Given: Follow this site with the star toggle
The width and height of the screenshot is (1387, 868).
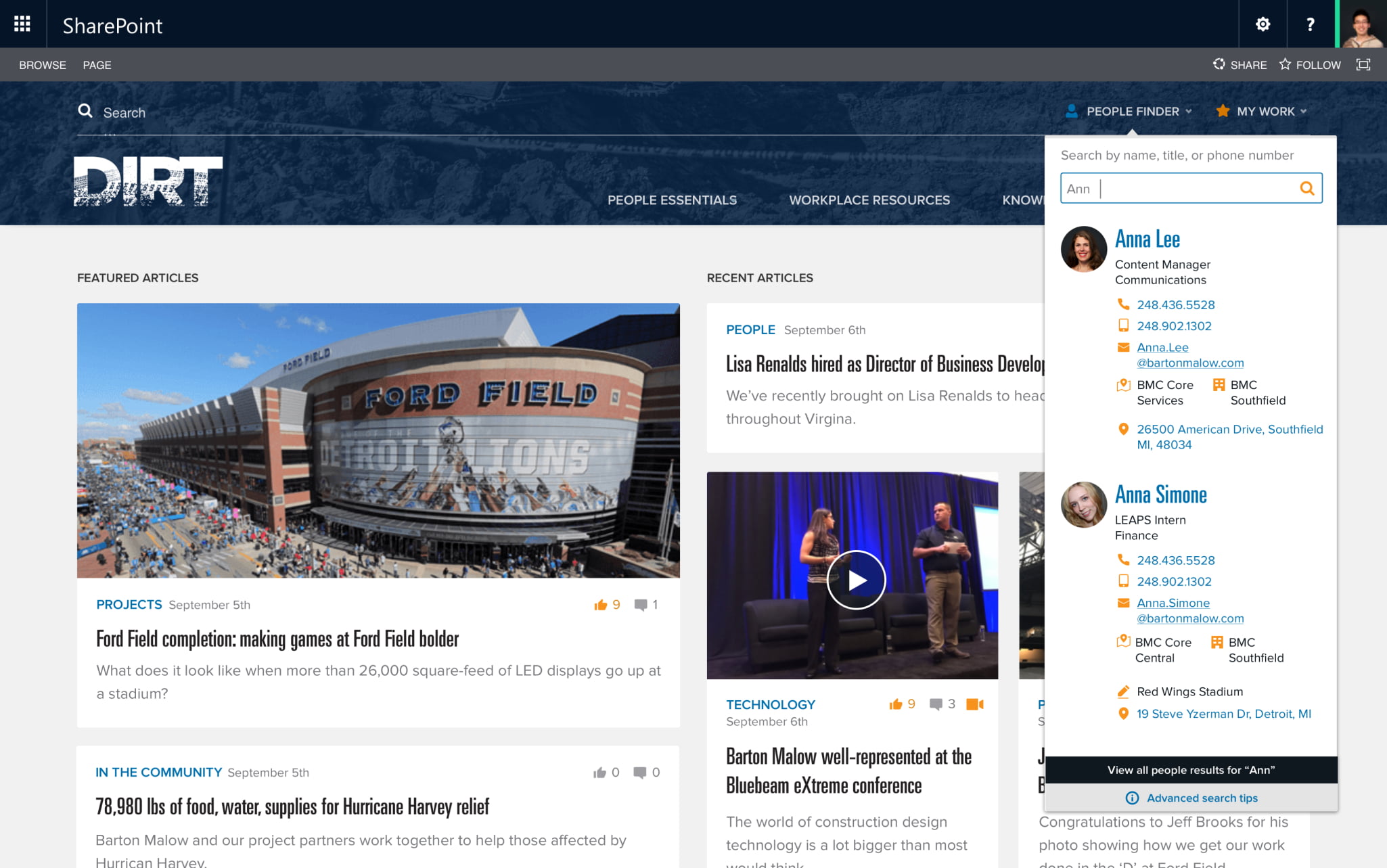Looking at the screenshot, I should [x=1310, y=65].
